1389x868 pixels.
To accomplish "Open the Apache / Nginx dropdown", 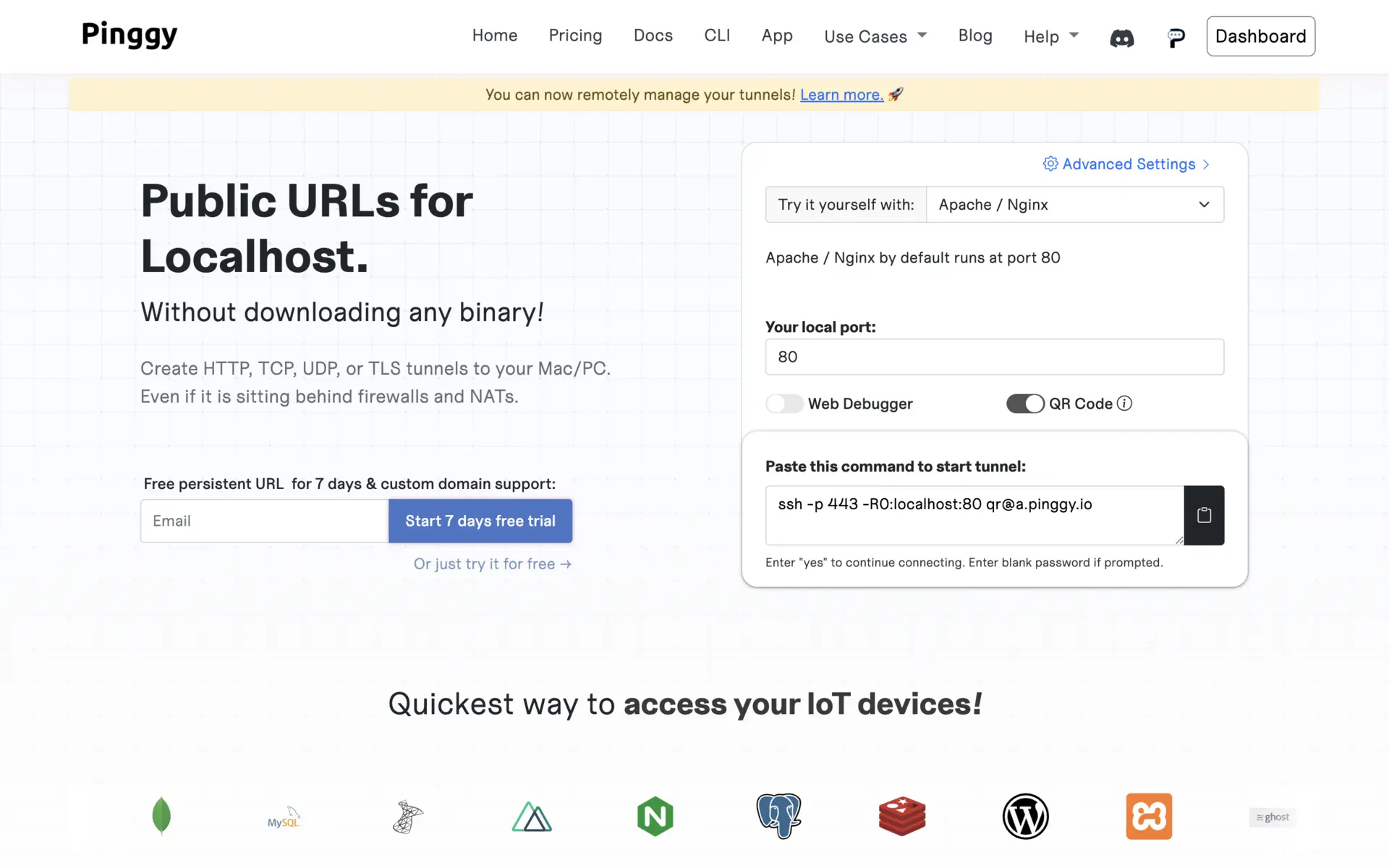I will tap(1074, 205).
